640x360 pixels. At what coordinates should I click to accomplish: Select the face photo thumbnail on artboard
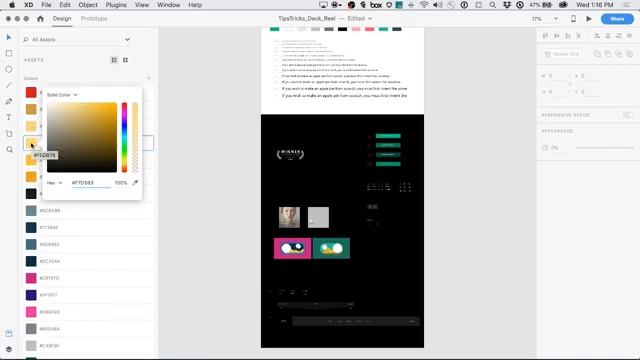coord(289,217)
